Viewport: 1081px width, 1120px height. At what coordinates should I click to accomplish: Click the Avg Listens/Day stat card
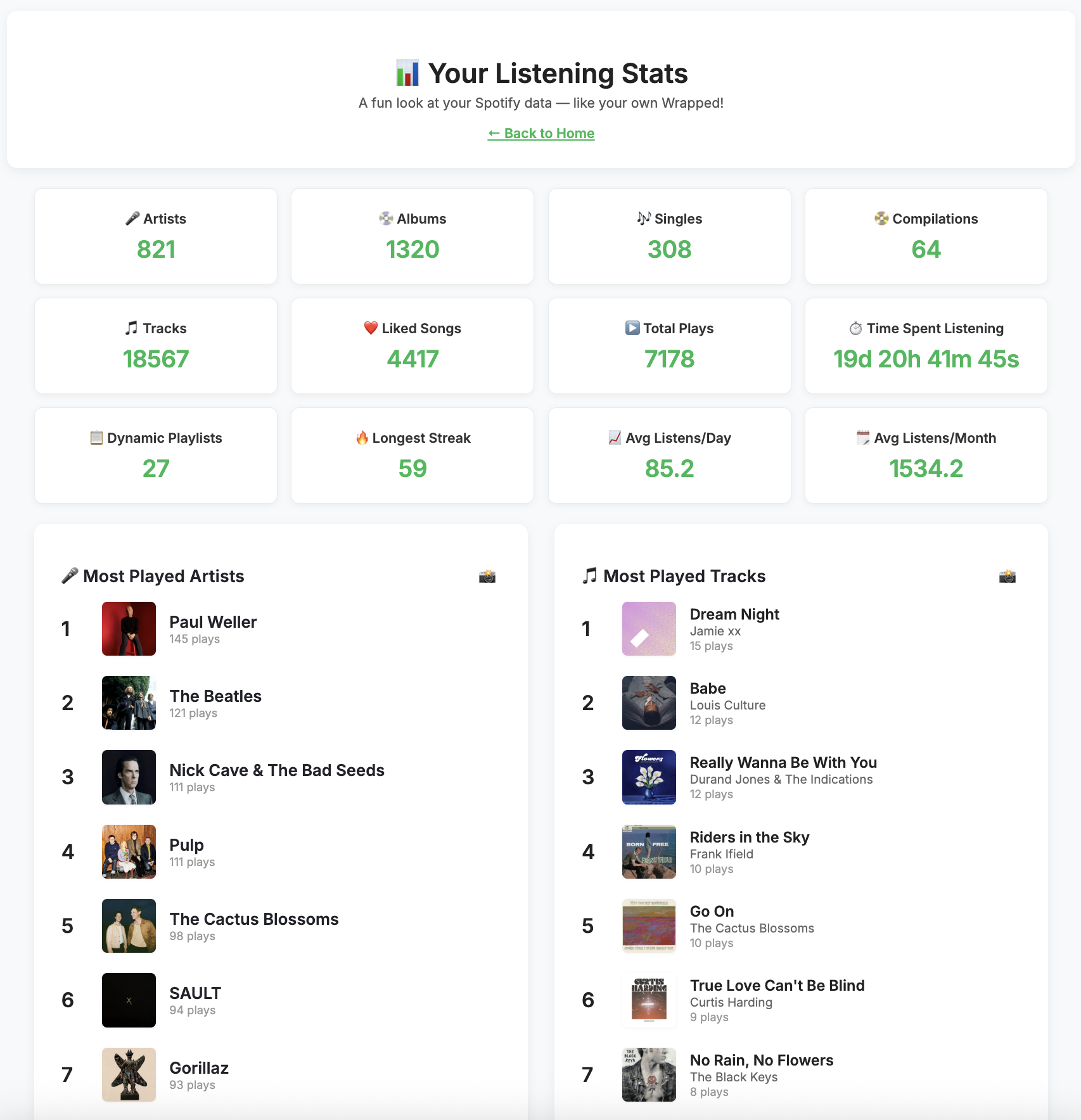668,455
